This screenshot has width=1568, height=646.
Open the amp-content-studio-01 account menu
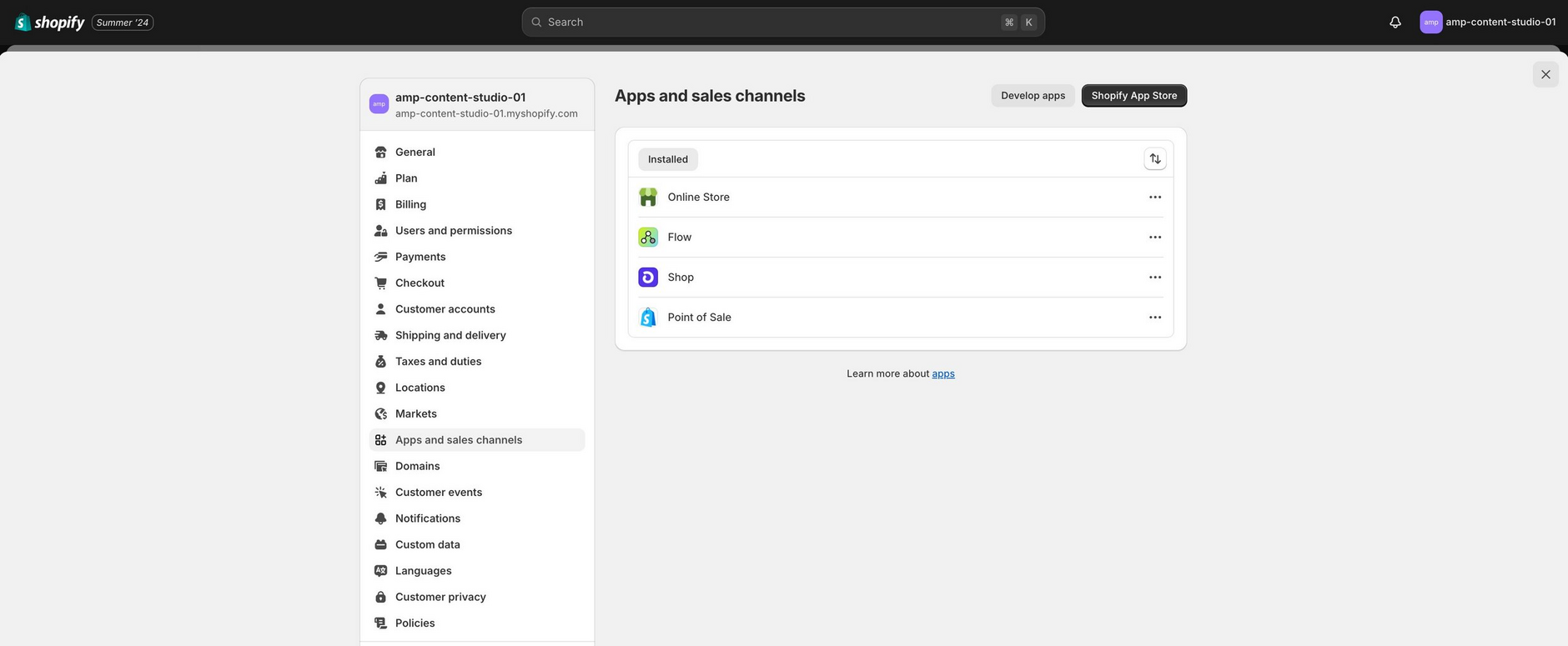(1488, 23)
